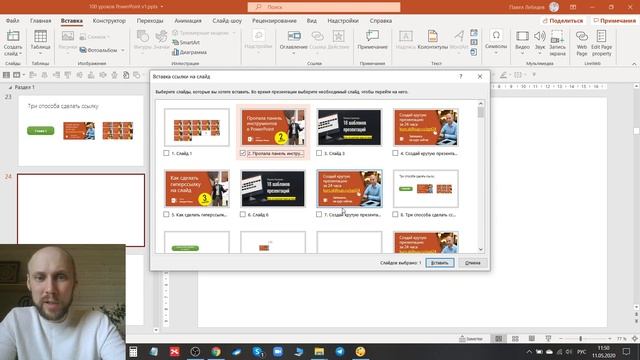Check the '6. Слайд 6' checkbox

(x=243, y=214)
